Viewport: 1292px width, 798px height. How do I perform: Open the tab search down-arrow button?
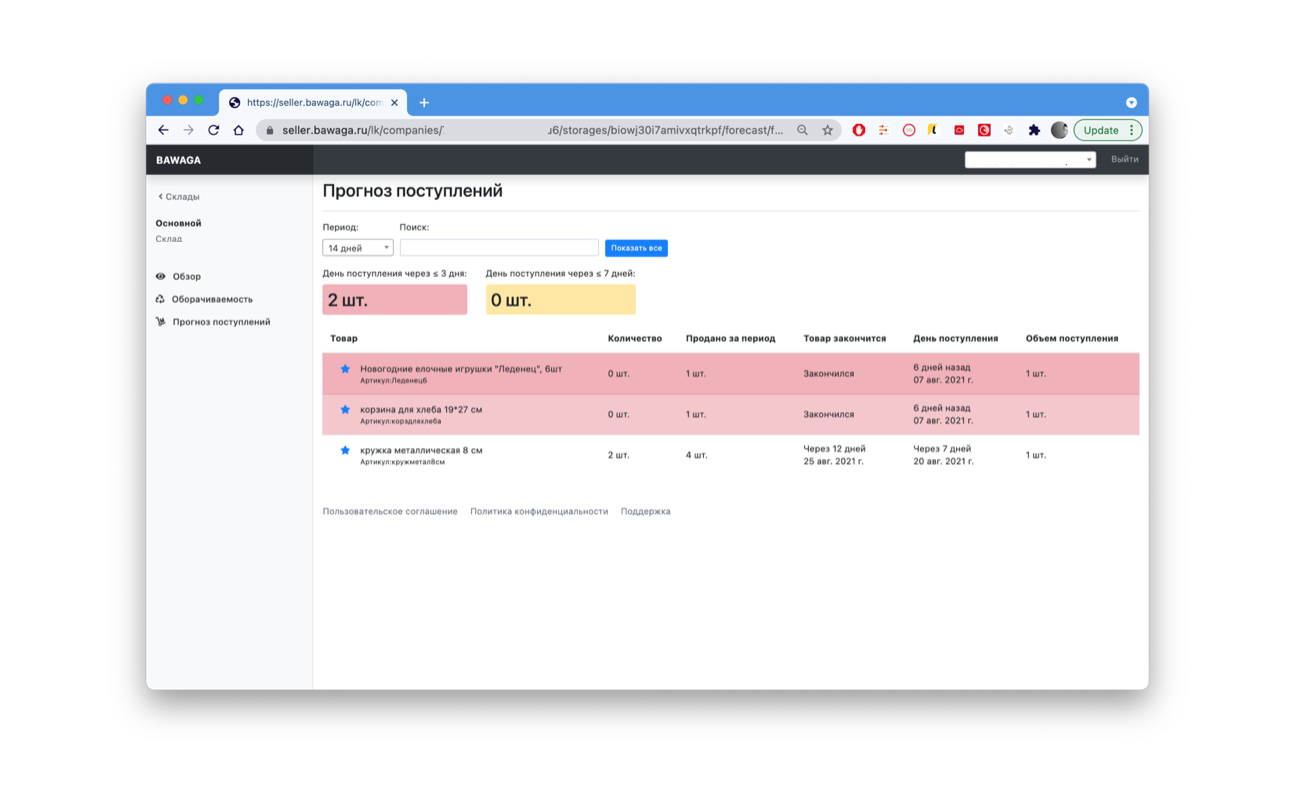pyautogui.click(x=1131, y=102)
